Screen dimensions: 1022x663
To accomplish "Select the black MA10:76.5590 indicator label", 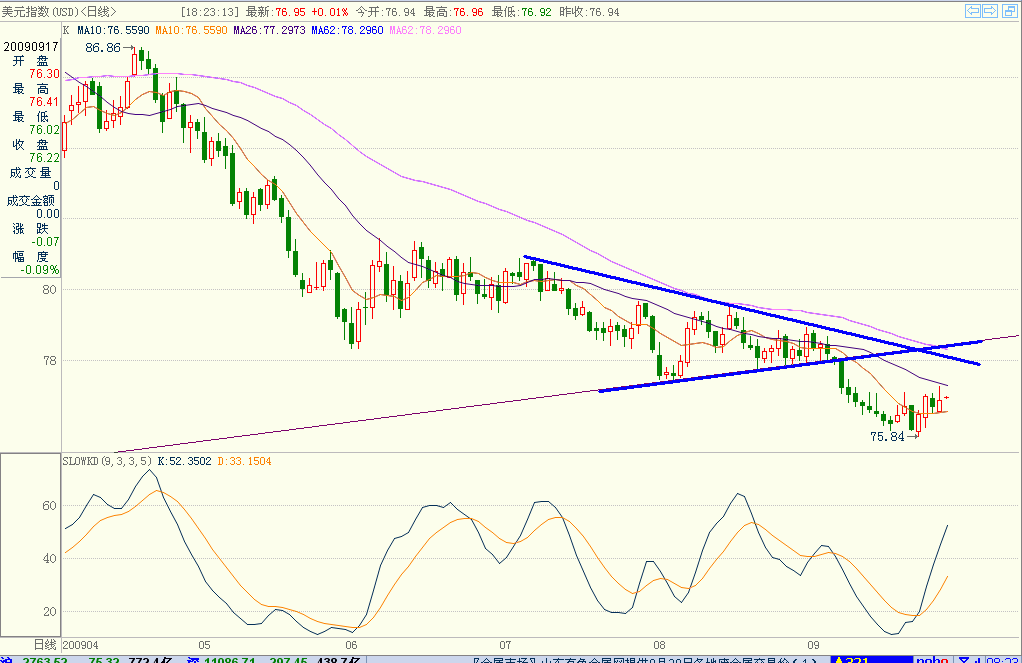I will pyautogui.click(x=113, y=30).
